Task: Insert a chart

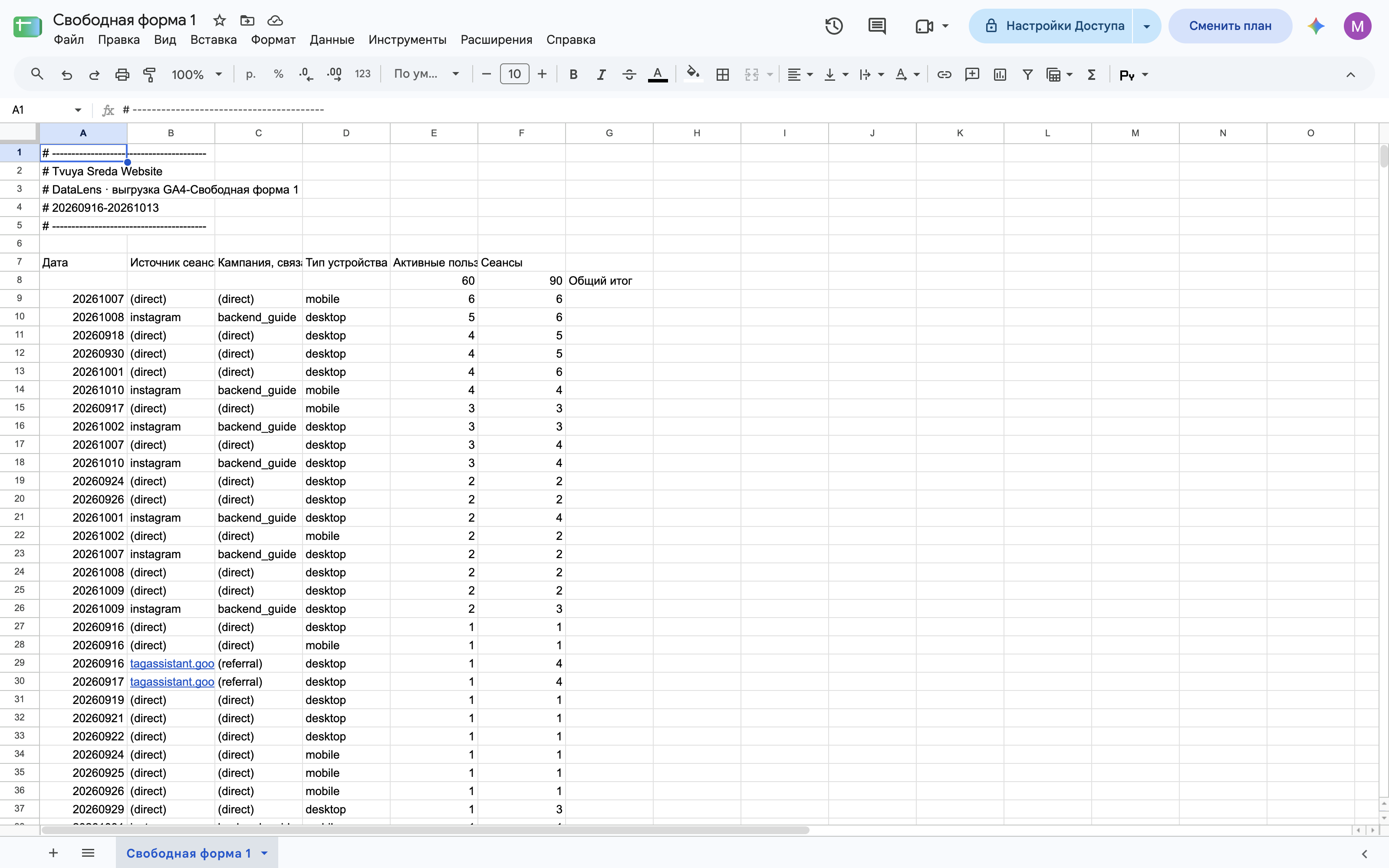Action: [x=1000, y=75]
